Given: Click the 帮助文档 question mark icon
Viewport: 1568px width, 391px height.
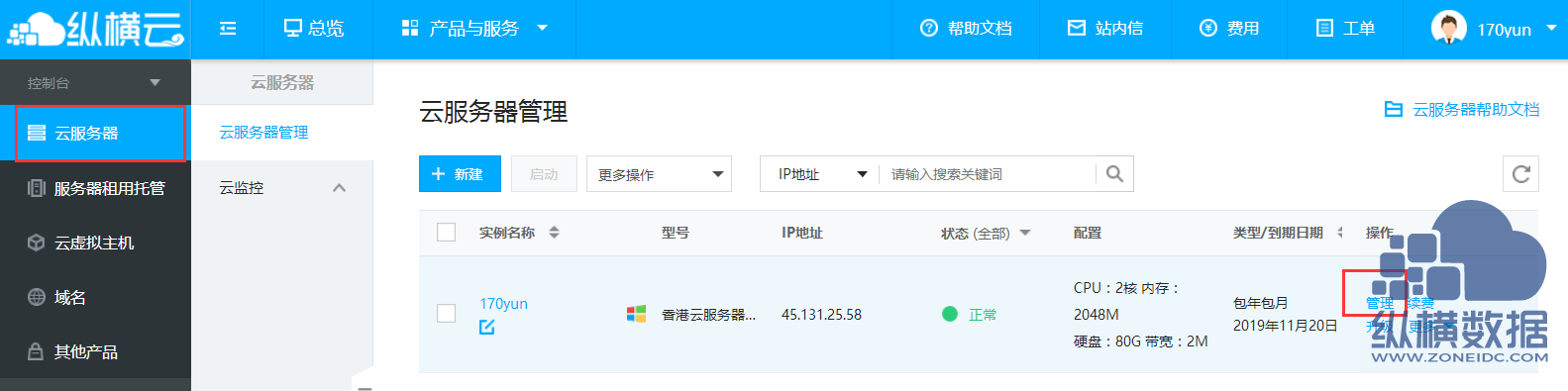Looking at the screenshot, I should coord(929,28).
